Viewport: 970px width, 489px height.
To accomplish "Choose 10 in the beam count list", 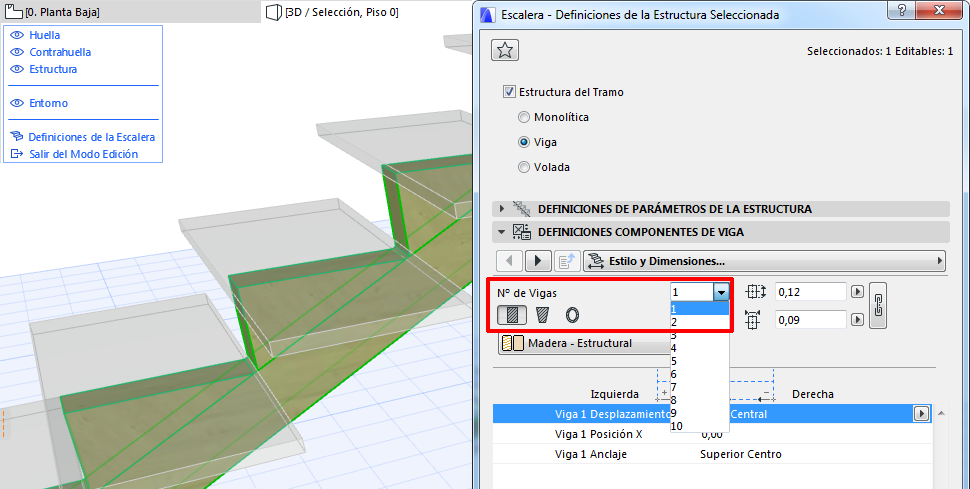I will pyautogui.click(x=700, y=426).
